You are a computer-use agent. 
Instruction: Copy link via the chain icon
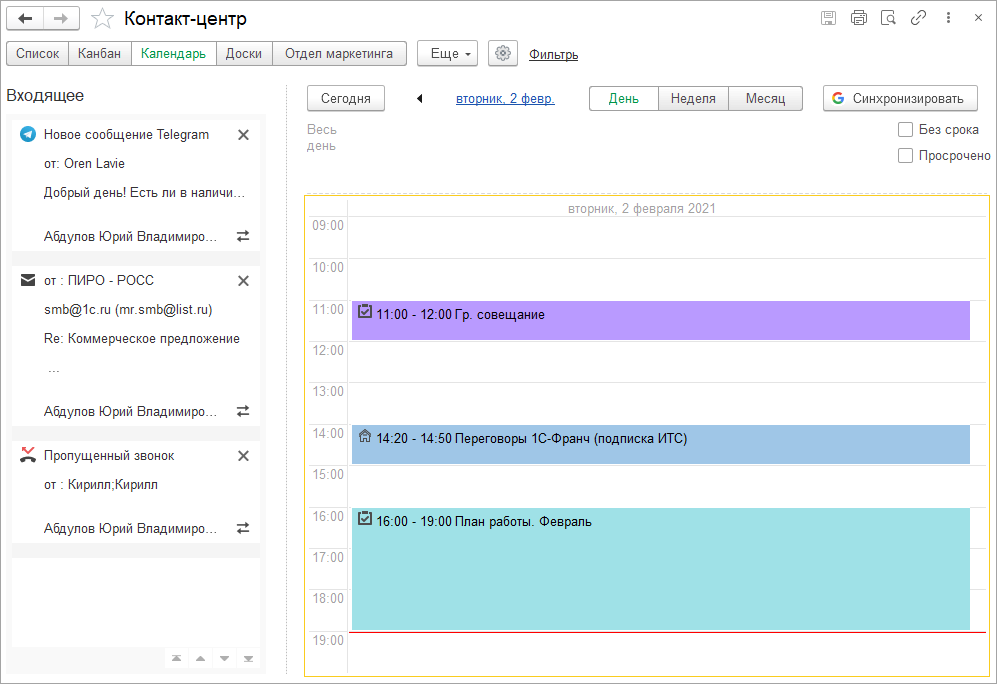(918, 18)
